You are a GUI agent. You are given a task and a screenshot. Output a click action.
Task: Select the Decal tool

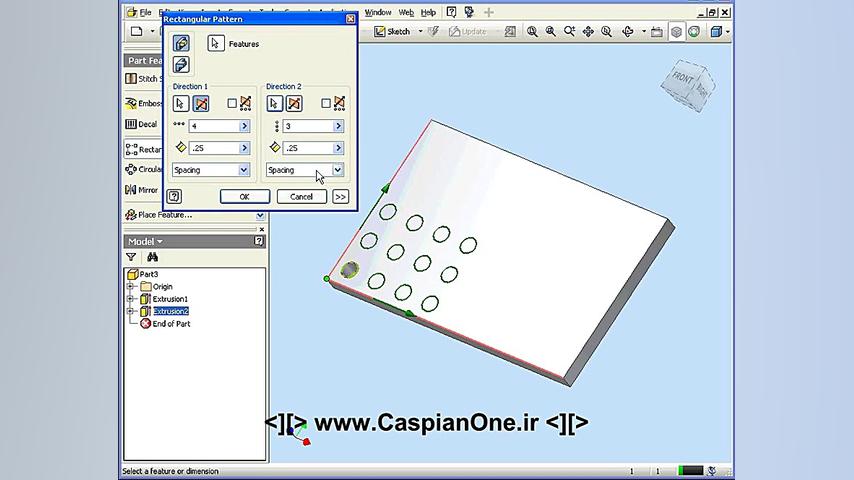tap(141, 124)
